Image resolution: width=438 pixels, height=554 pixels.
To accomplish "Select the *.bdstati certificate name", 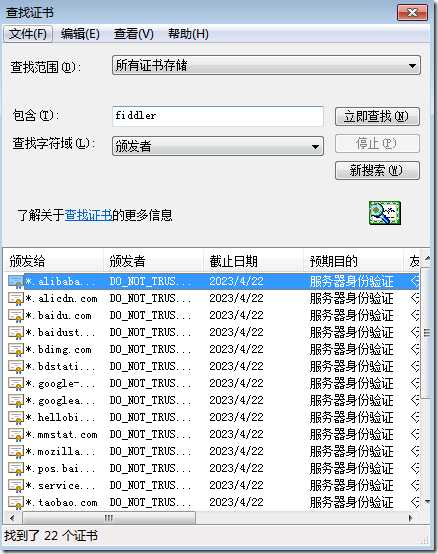I will [60, 366].
